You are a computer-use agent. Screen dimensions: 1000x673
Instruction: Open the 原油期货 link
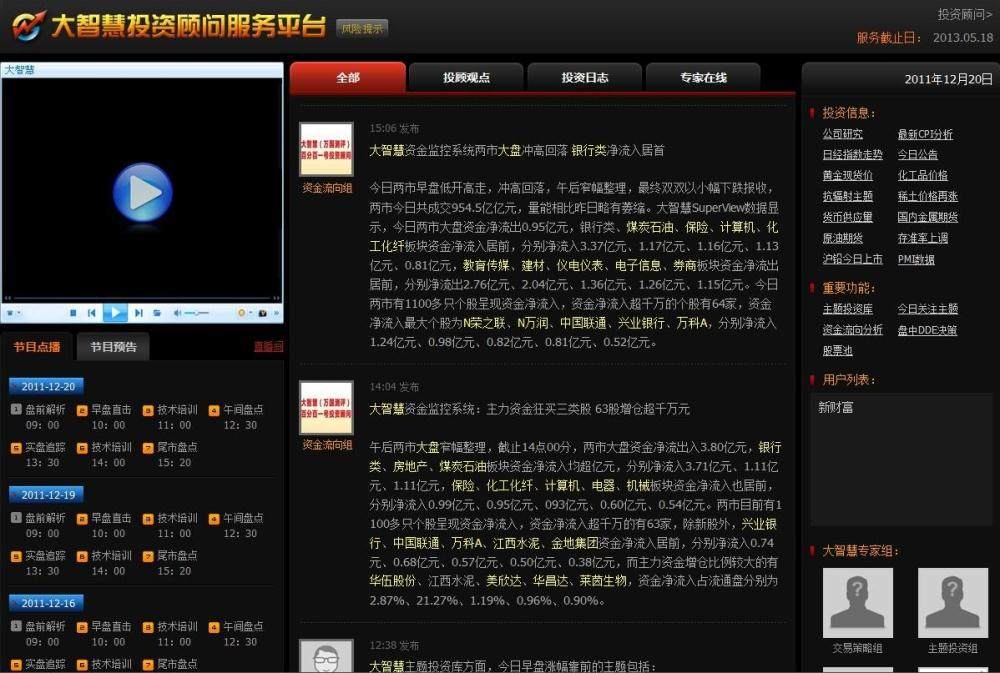[842, 238]
